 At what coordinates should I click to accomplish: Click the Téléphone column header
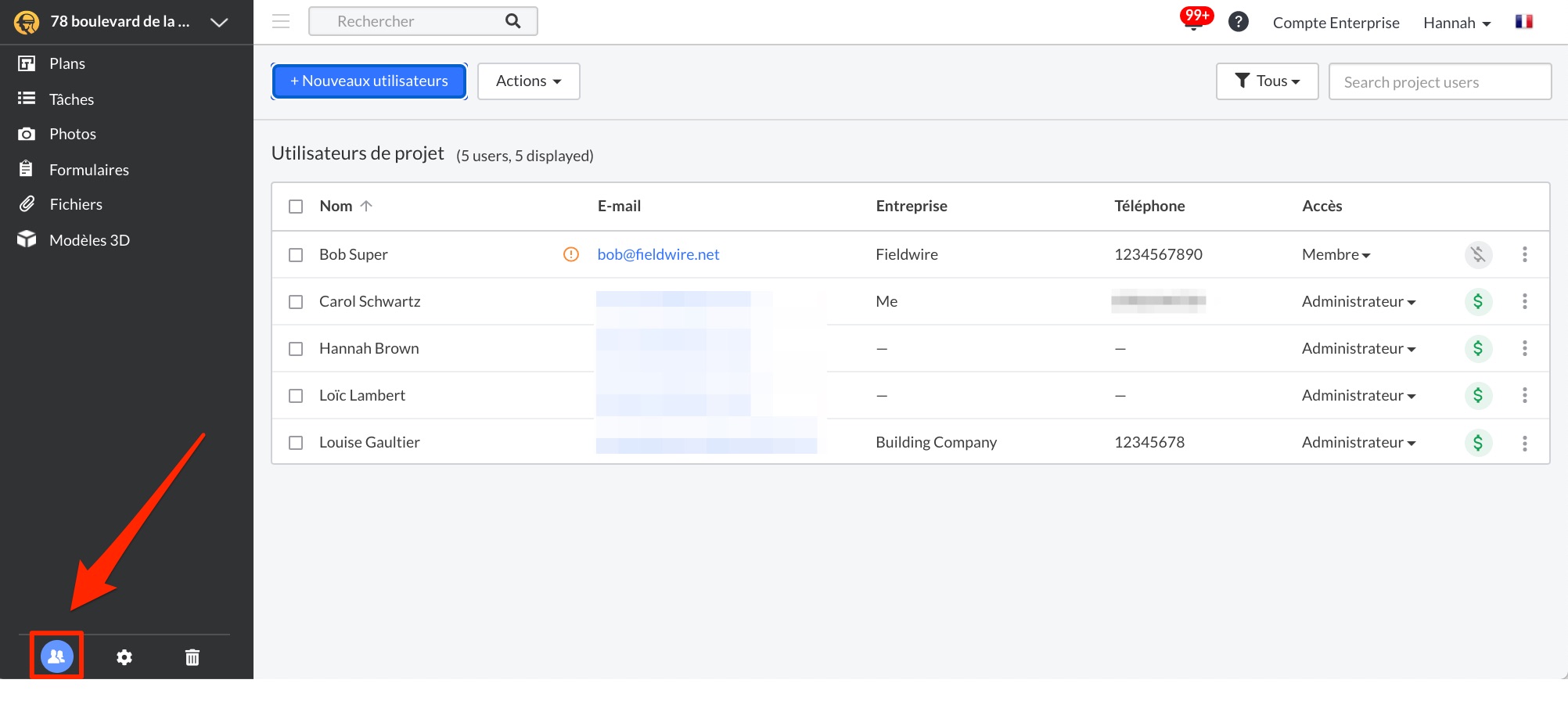(x=1149, y=206)
